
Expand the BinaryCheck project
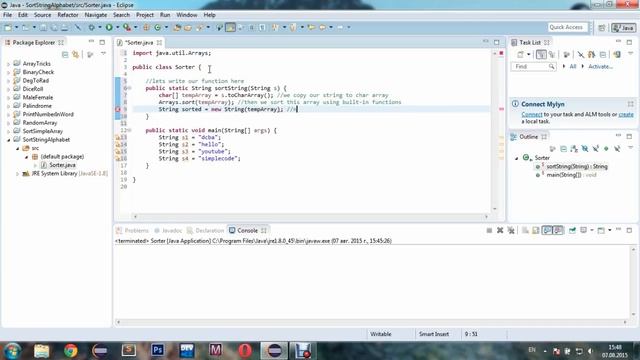point(8,72)
